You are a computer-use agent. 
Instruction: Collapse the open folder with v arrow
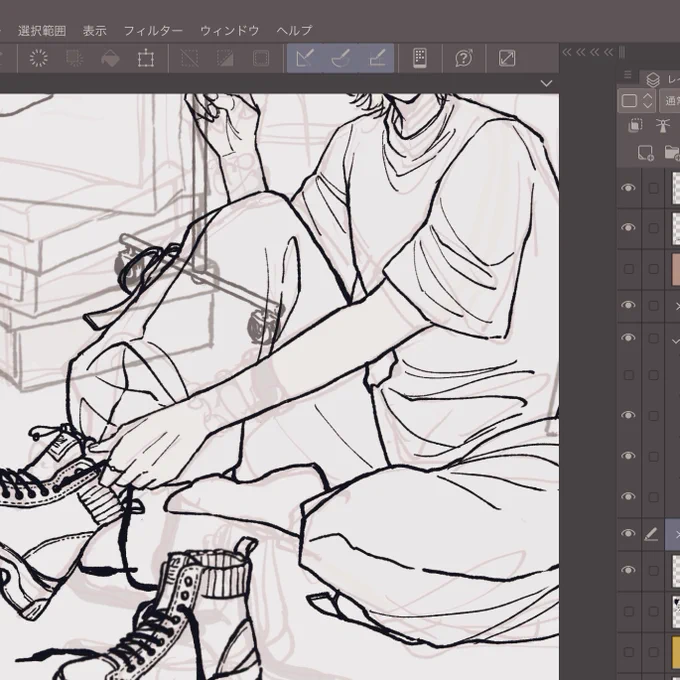(676, 341)
